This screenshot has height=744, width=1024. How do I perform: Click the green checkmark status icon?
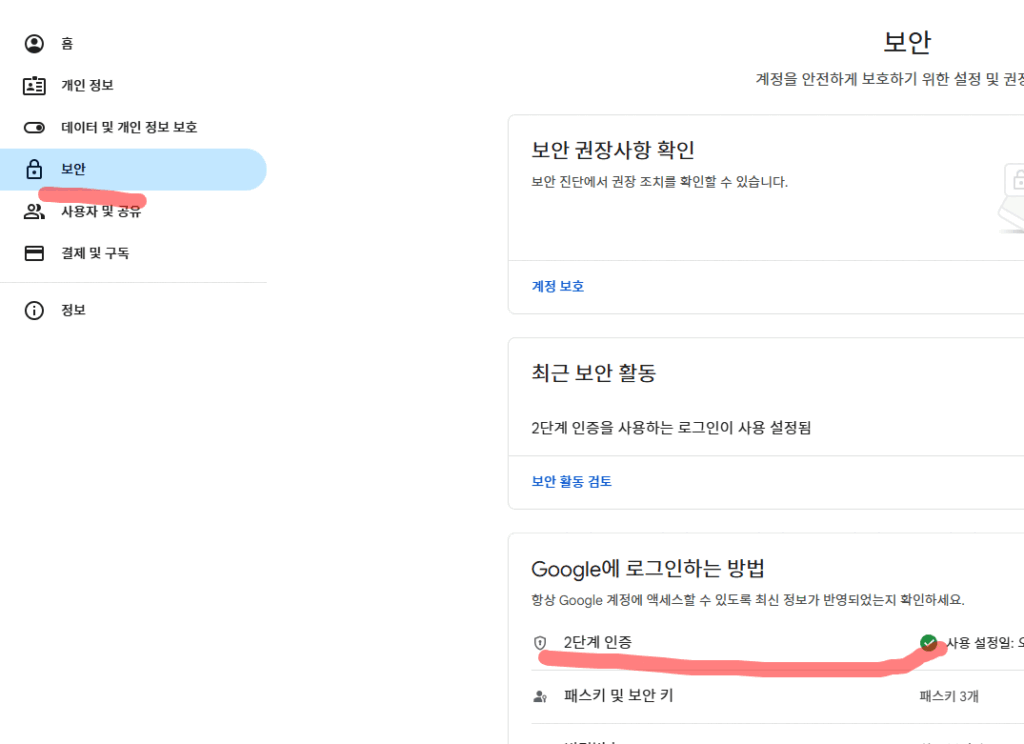928,643
